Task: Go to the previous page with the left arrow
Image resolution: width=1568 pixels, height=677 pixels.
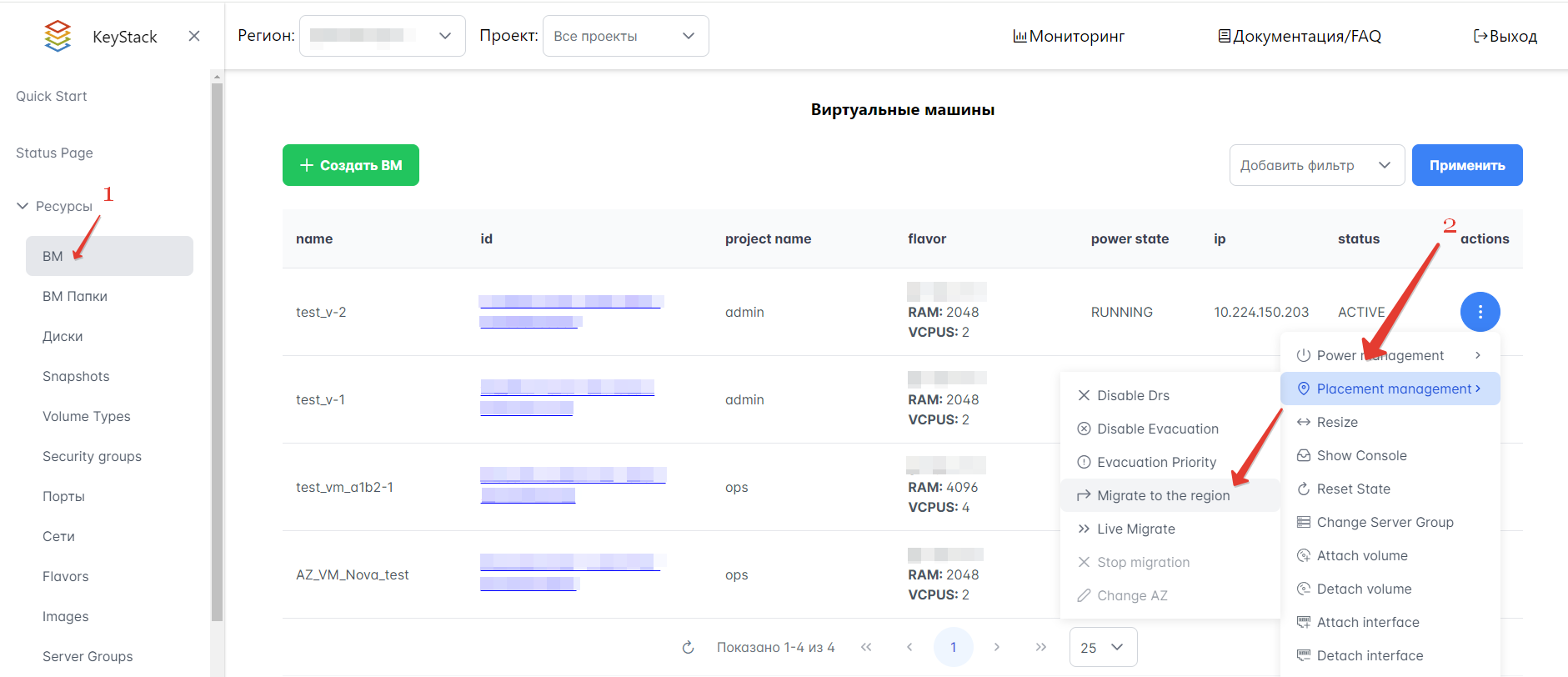Action: [909, 647]
